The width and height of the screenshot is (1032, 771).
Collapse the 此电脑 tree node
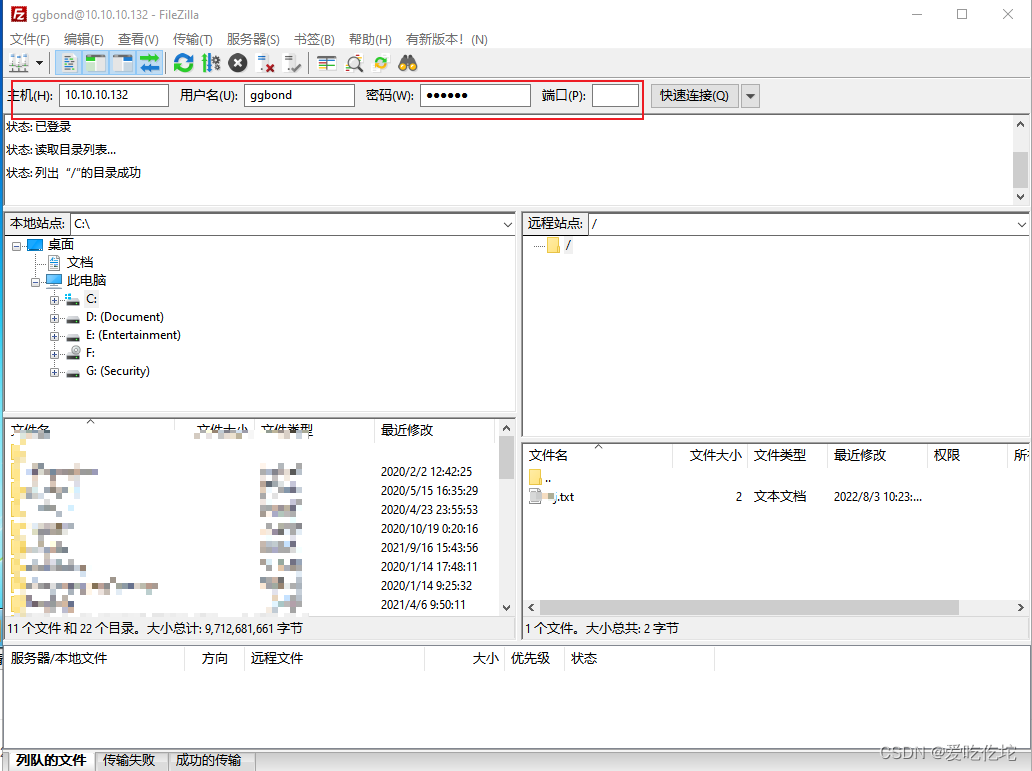pyautogui.click(x=35, y=282)
